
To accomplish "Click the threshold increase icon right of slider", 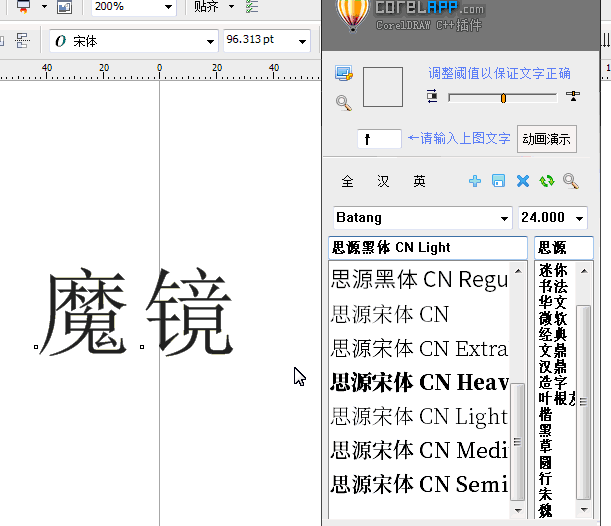I will pyautogui.click(x=573, y=96).
